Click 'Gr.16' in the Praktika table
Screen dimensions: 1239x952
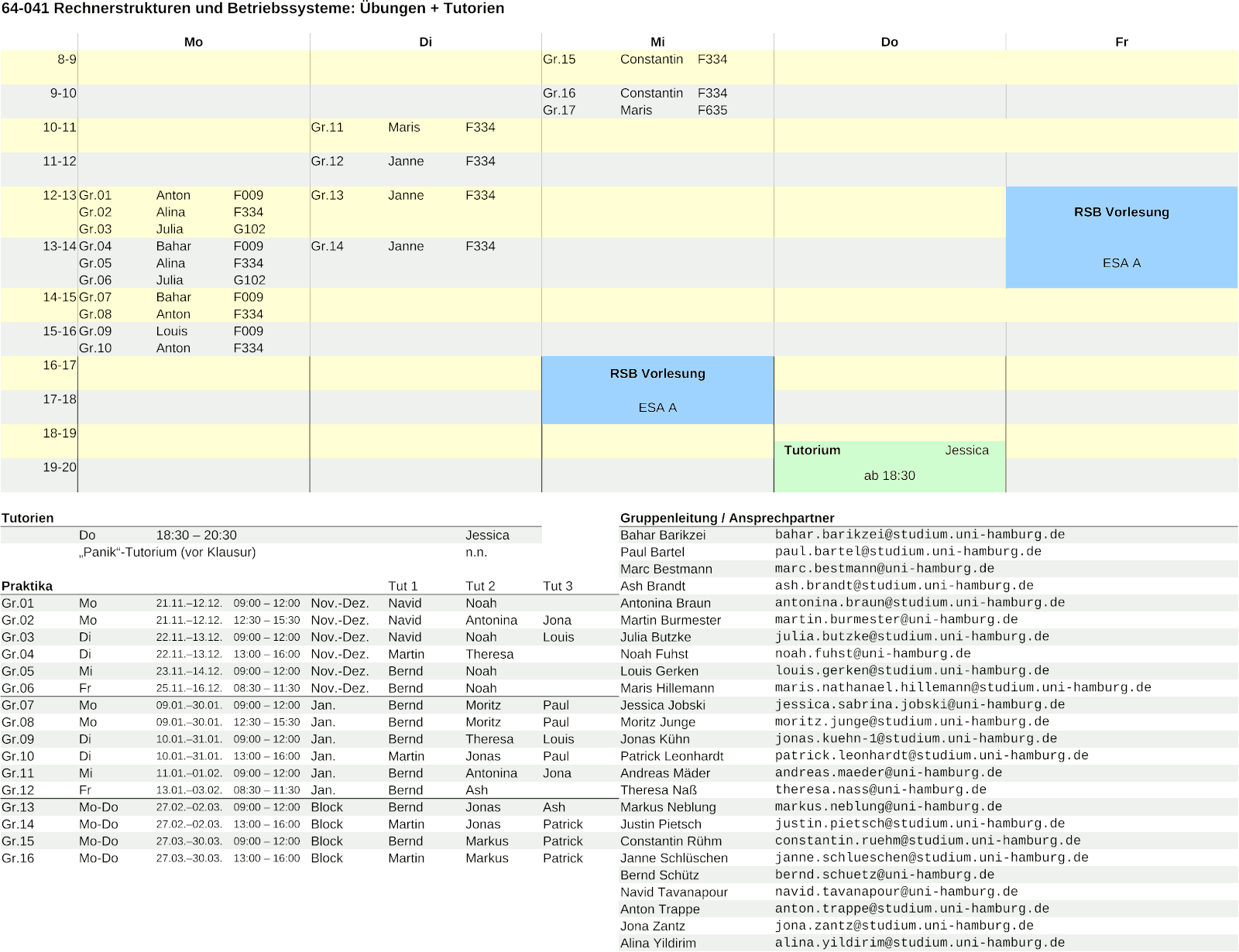coord(18,859)
